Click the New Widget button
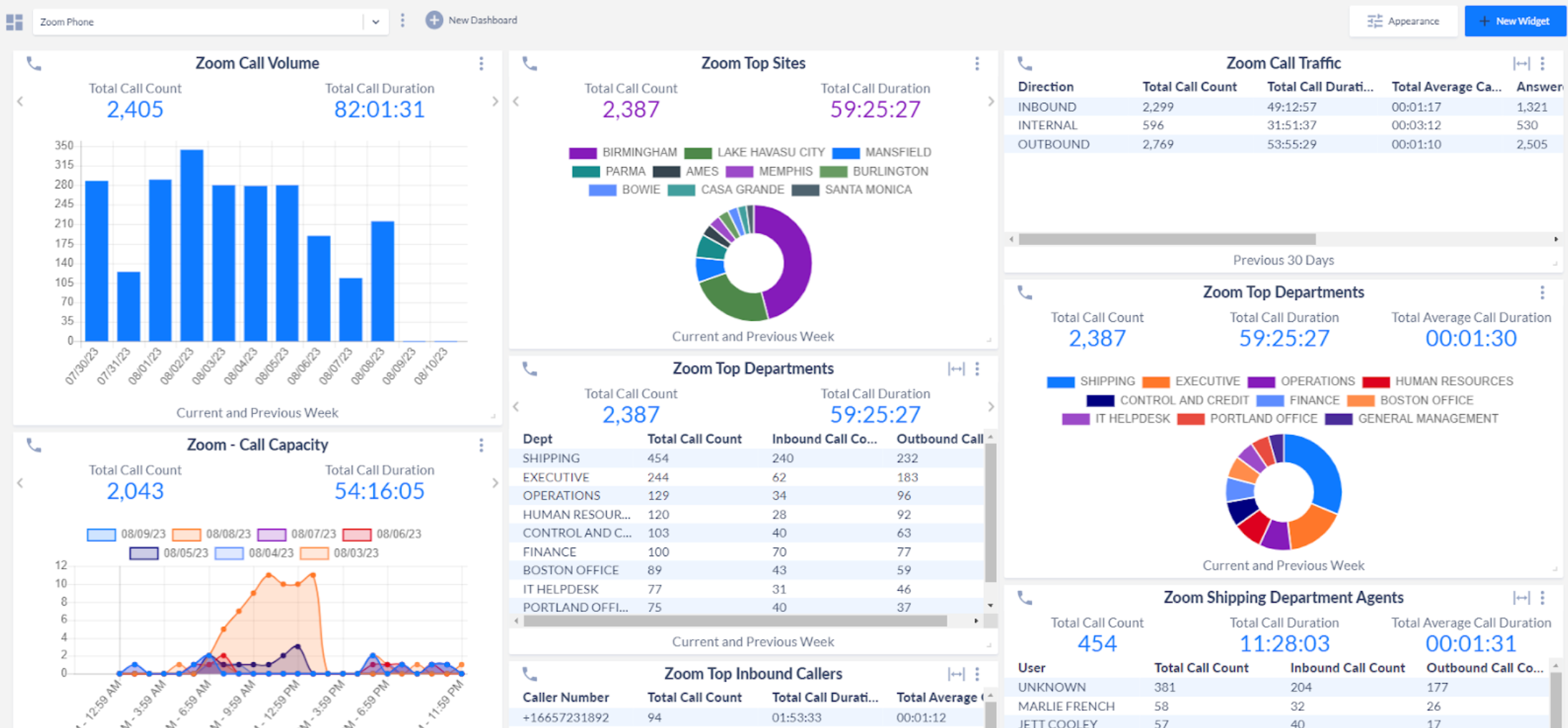 pyautogui.click(x=1514, y=21)
